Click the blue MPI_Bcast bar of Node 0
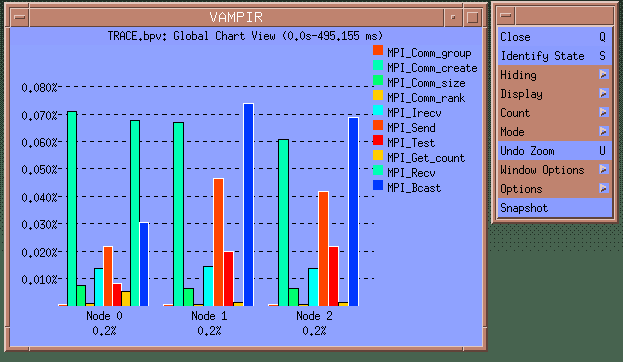This screenshot has width=623, height=362. (144, 264)
